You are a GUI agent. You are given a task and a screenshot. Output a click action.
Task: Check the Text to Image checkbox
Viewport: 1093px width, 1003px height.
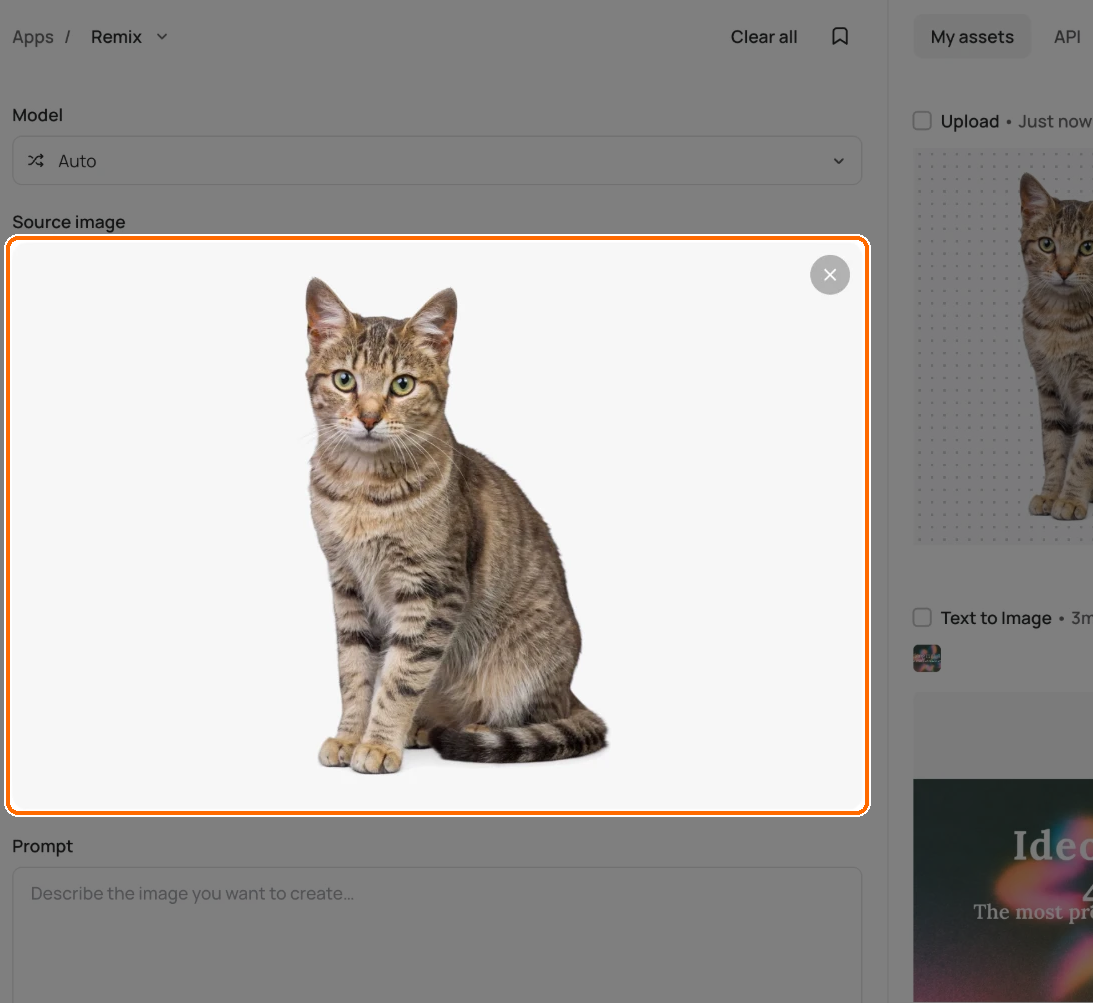tap(922, 617)
